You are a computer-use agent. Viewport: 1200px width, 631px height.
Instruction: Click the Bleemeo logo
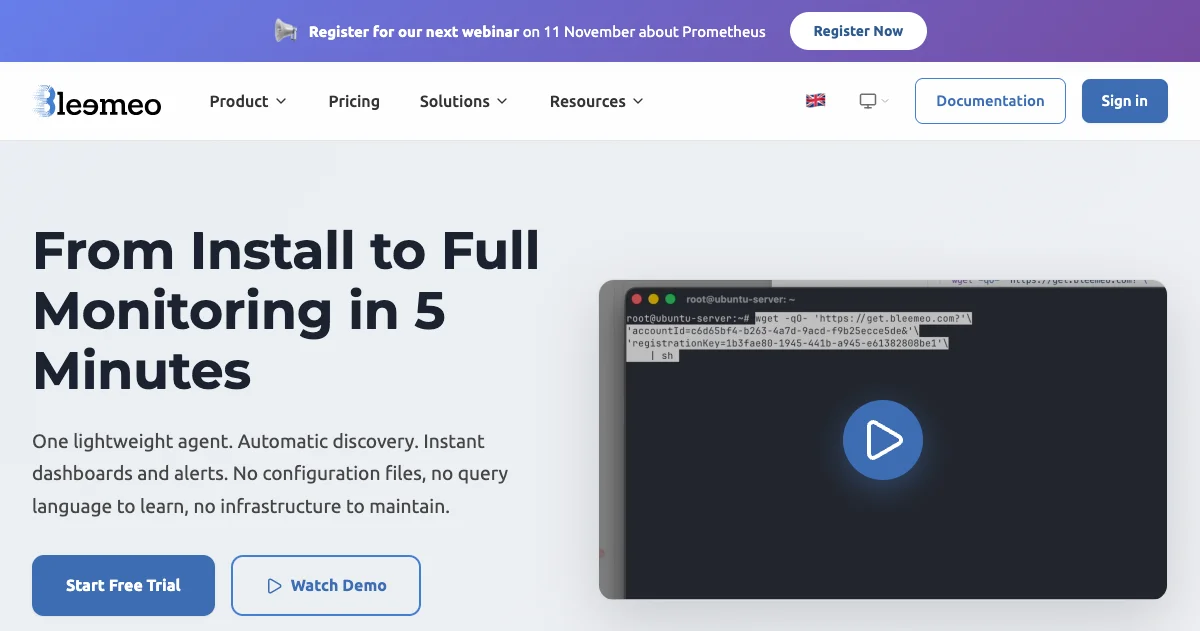(x=97, y=101)
